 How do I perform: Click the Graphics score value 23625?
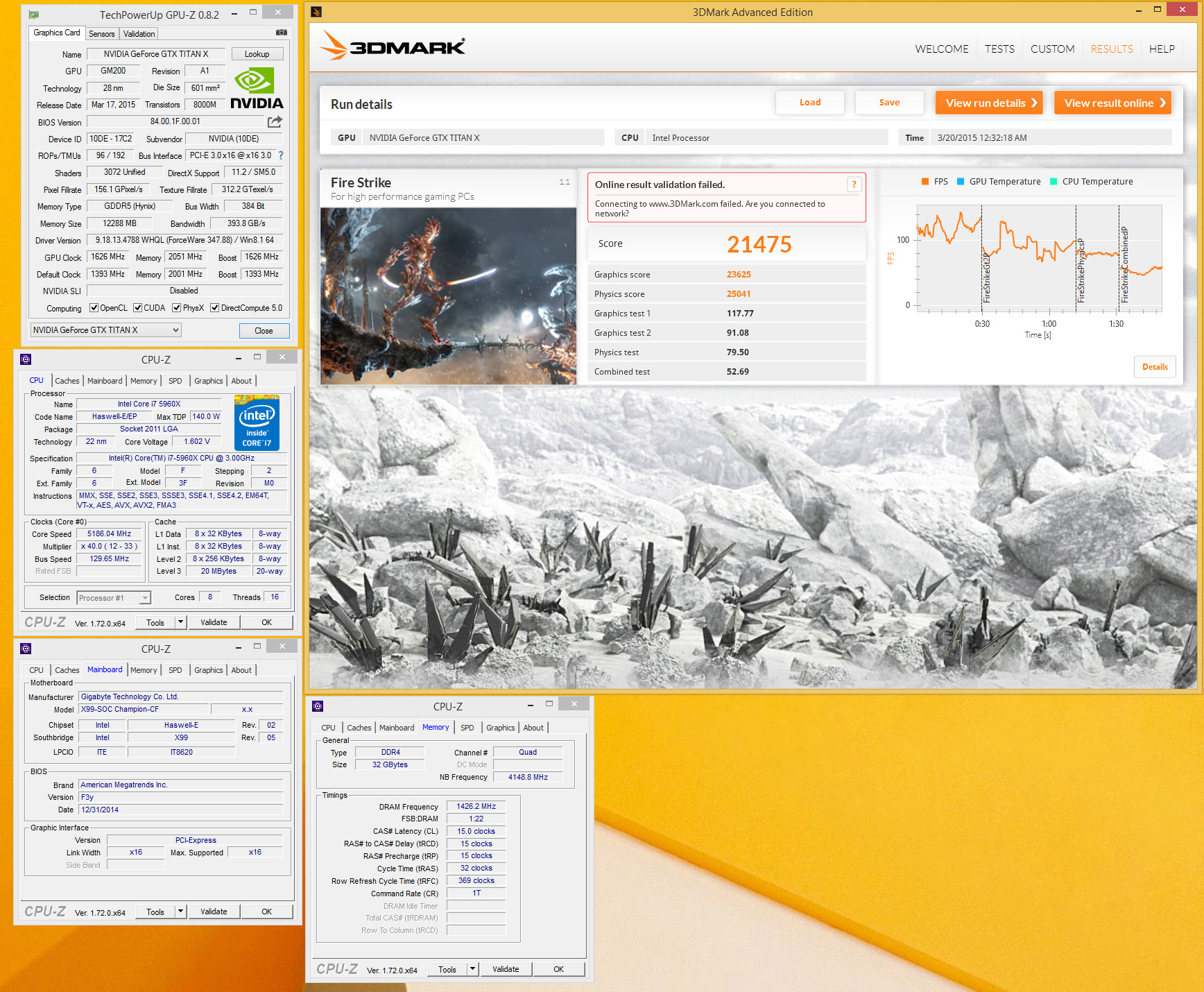point(739,275)
